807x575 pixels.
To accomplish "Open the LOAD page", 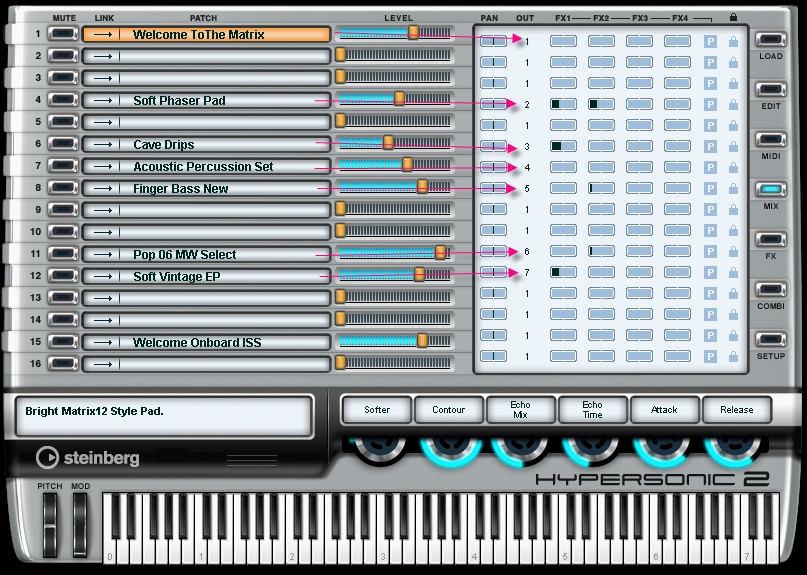I will tap(770, 40).
